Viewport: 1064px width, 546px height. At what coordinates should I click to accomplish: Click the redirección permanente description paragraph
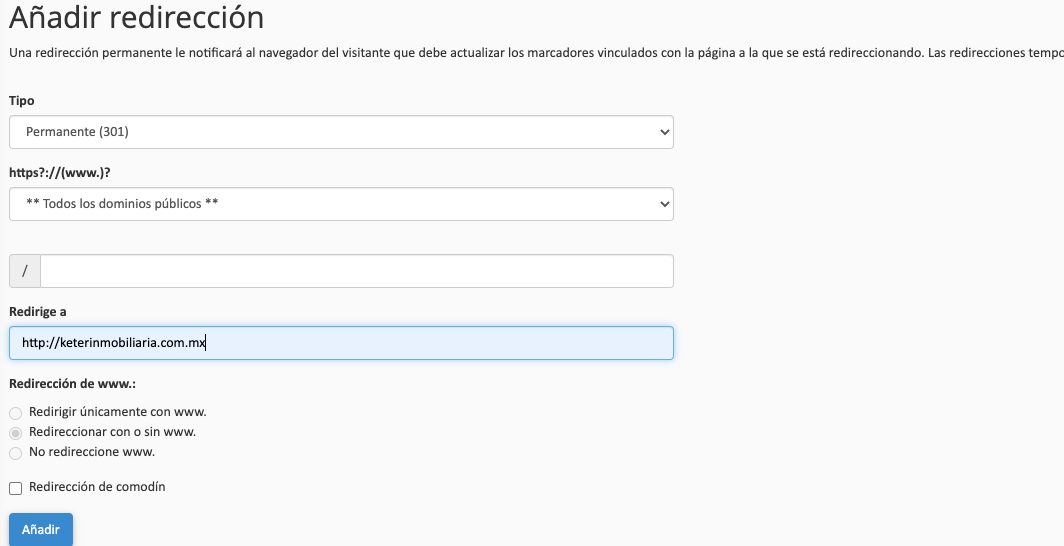tap(536, 53)
